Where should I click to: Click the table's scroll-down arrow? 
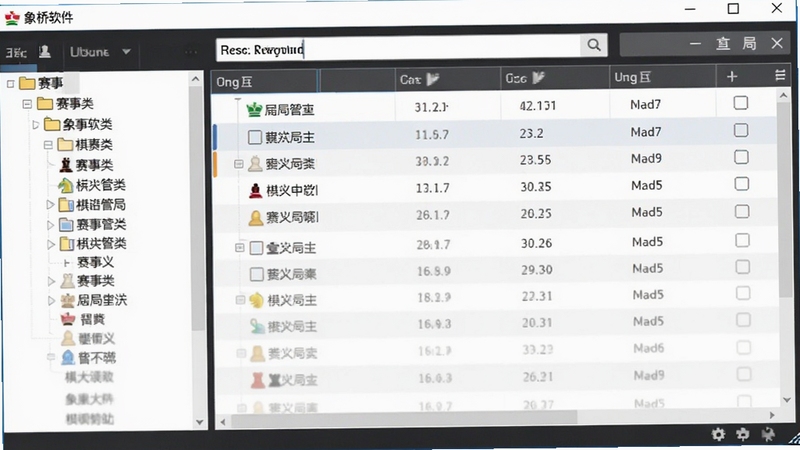point(786,401)
